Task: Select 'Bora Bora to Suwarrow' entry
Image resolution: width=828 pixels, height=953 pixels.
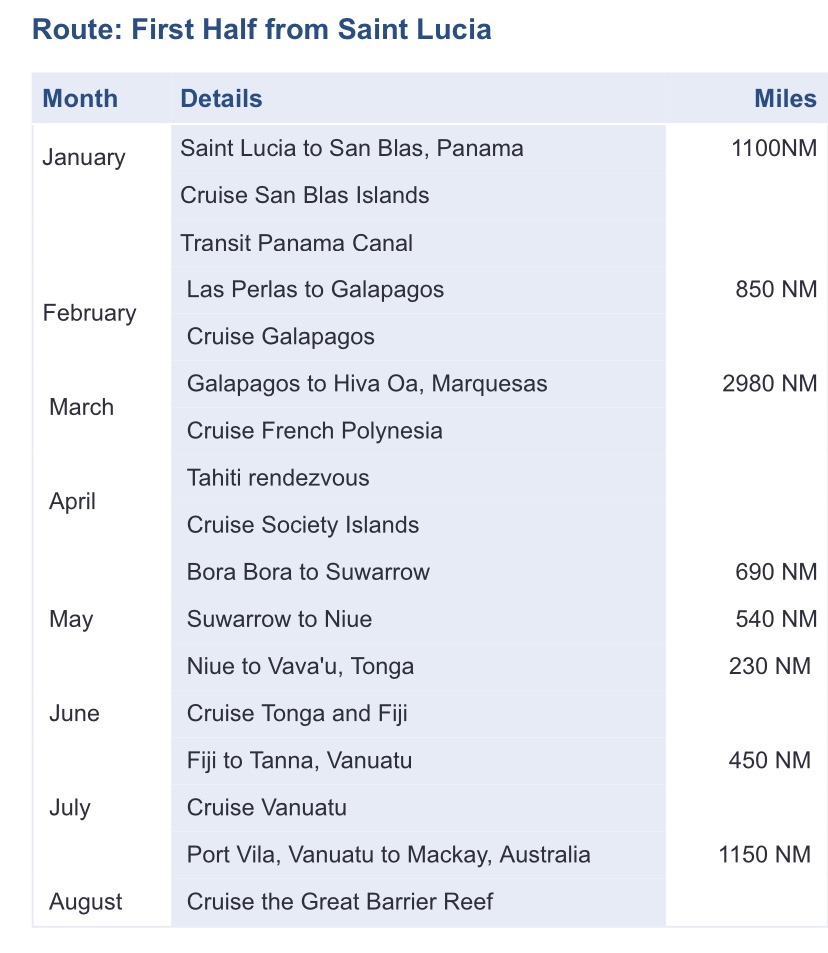Action: point(308,572)
